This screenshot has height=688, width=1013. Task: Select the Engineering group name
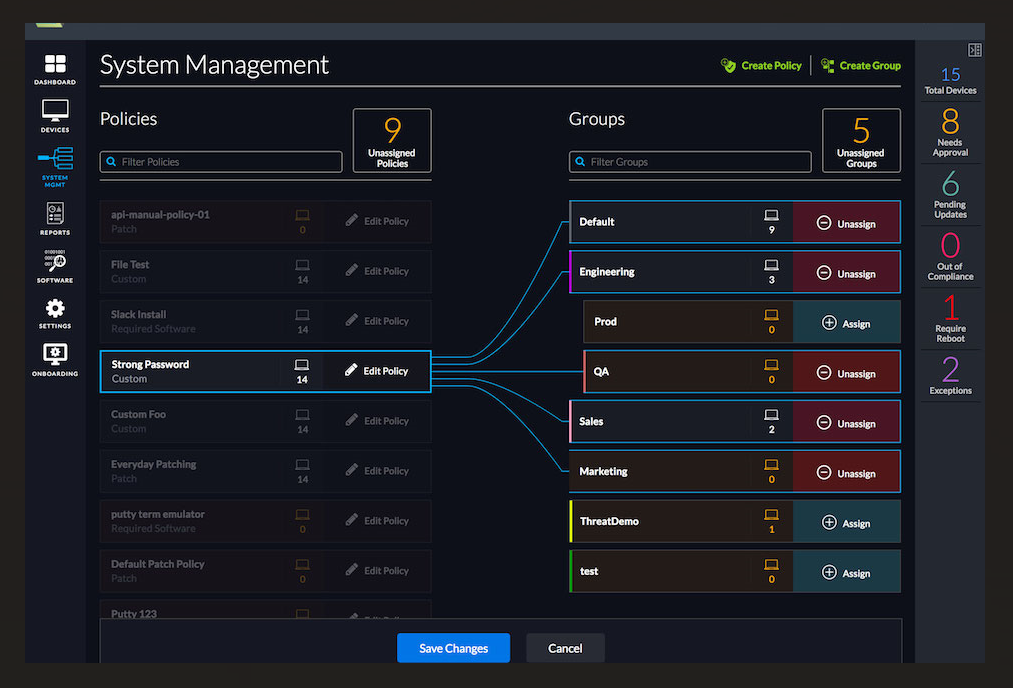click(x=607, y=272)
